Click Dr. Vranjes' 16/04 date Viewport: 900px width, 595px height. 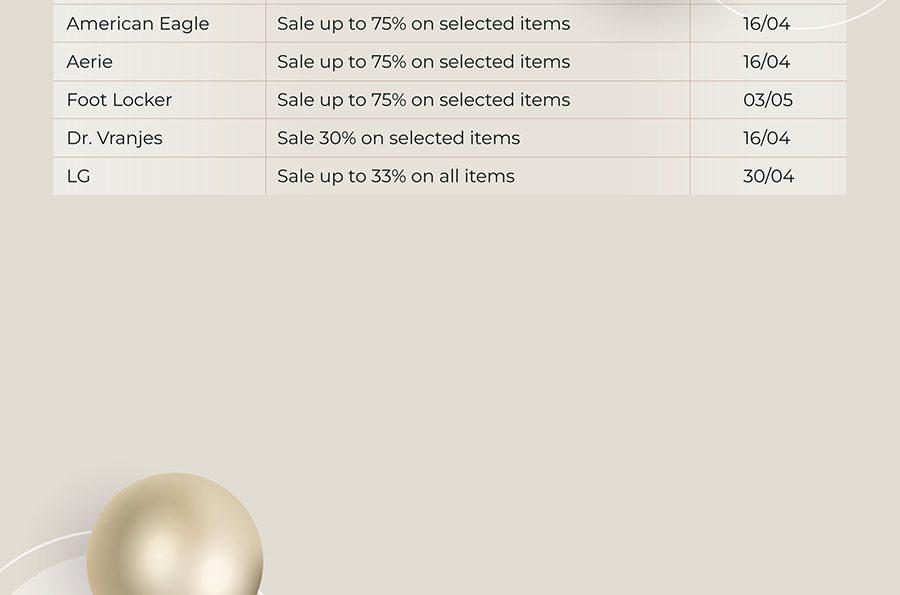coord(767,138)
